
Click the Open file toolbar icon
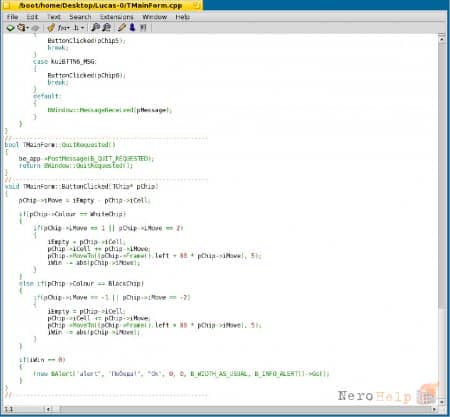point(21,28)
